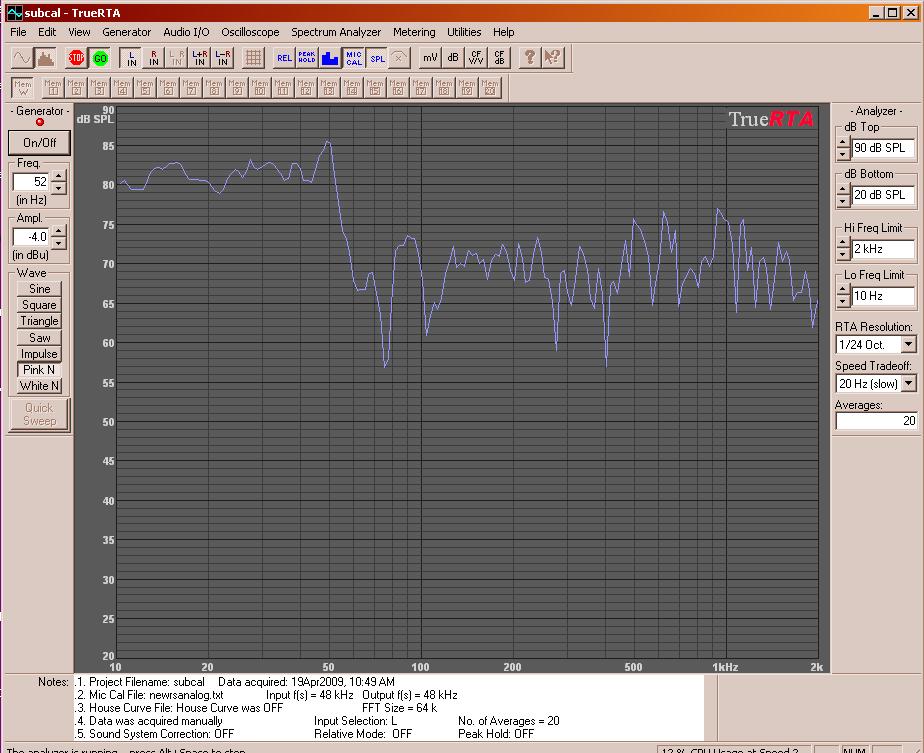Viewport: 924px width, 753px height.
Task: Click the mV units toolbar icon
Action: (x=430, y=58)
